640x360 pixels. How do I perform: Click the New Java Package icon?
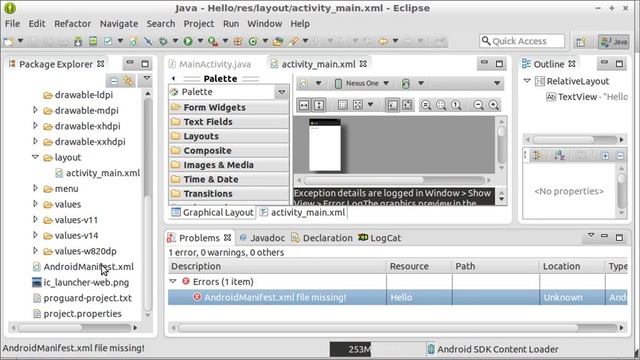238,41
